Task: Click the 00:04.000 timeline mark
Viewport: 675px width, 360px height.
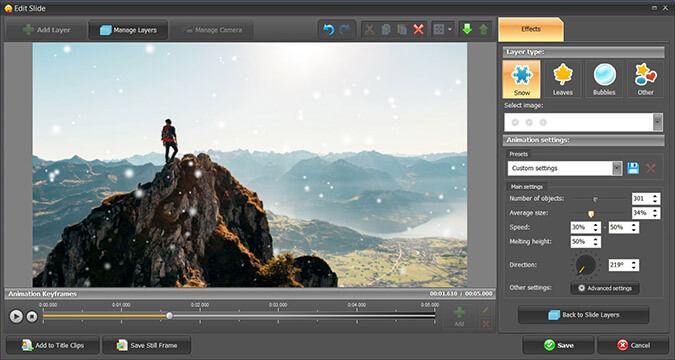Action: tap(356, 305)
